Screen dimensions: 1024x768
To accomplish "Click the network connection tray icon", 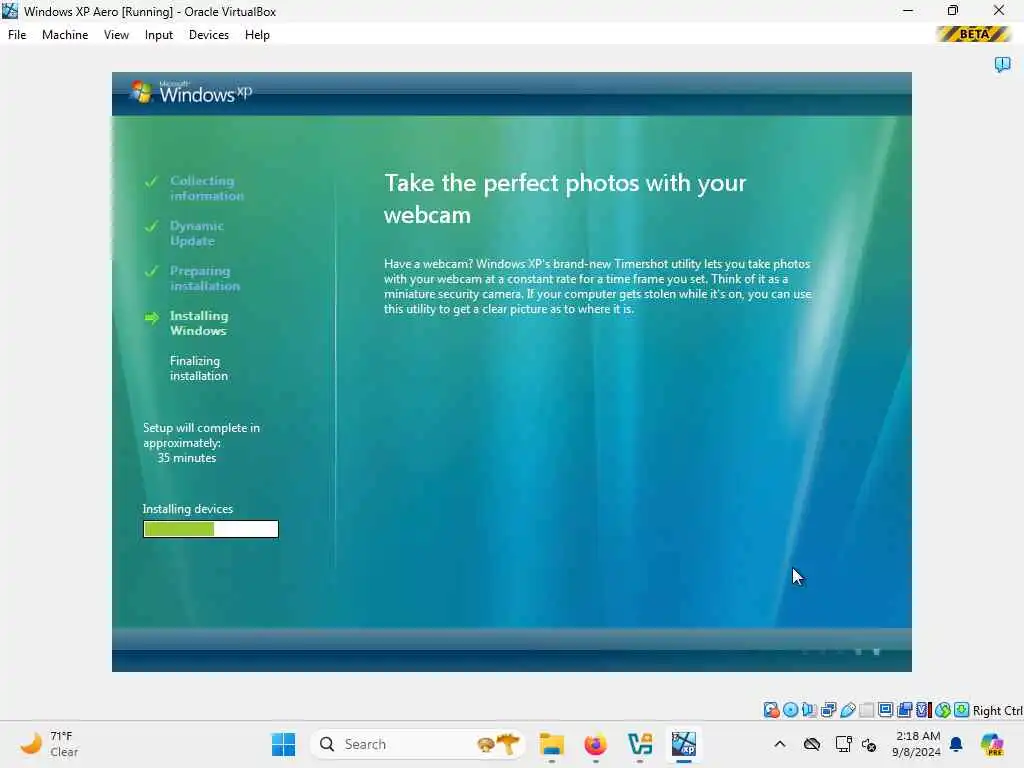I will pos(843,744).
